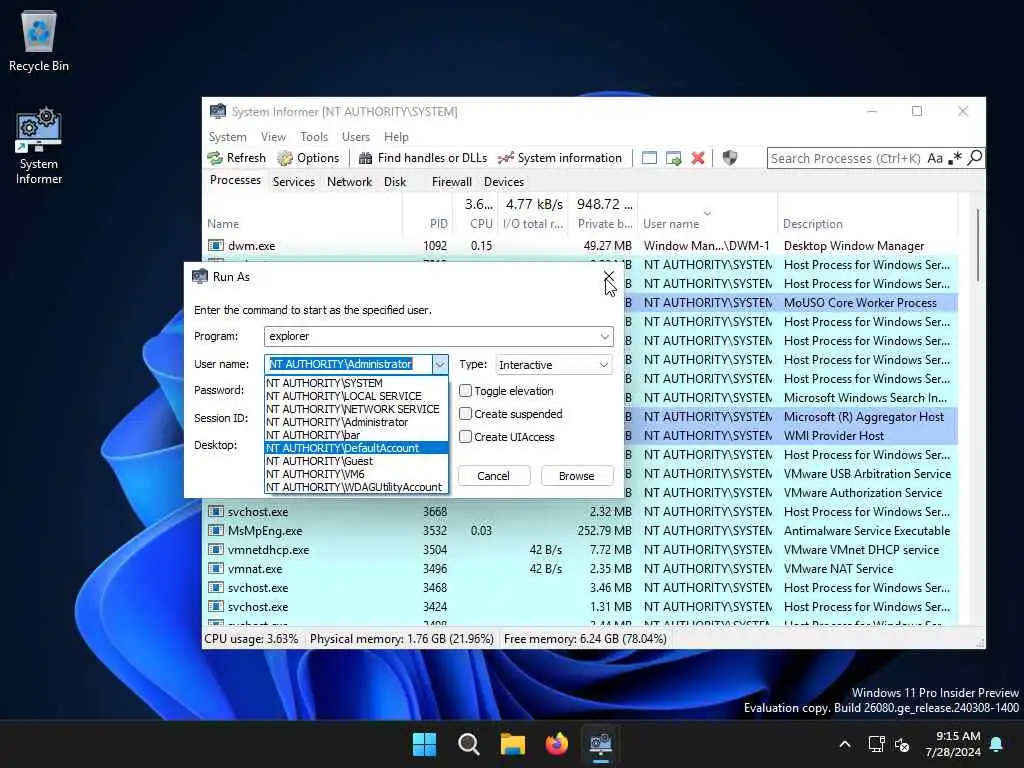Select System Informer desktop shortcut
This screenshot has width=1024, height=768.
pos(39,146)
